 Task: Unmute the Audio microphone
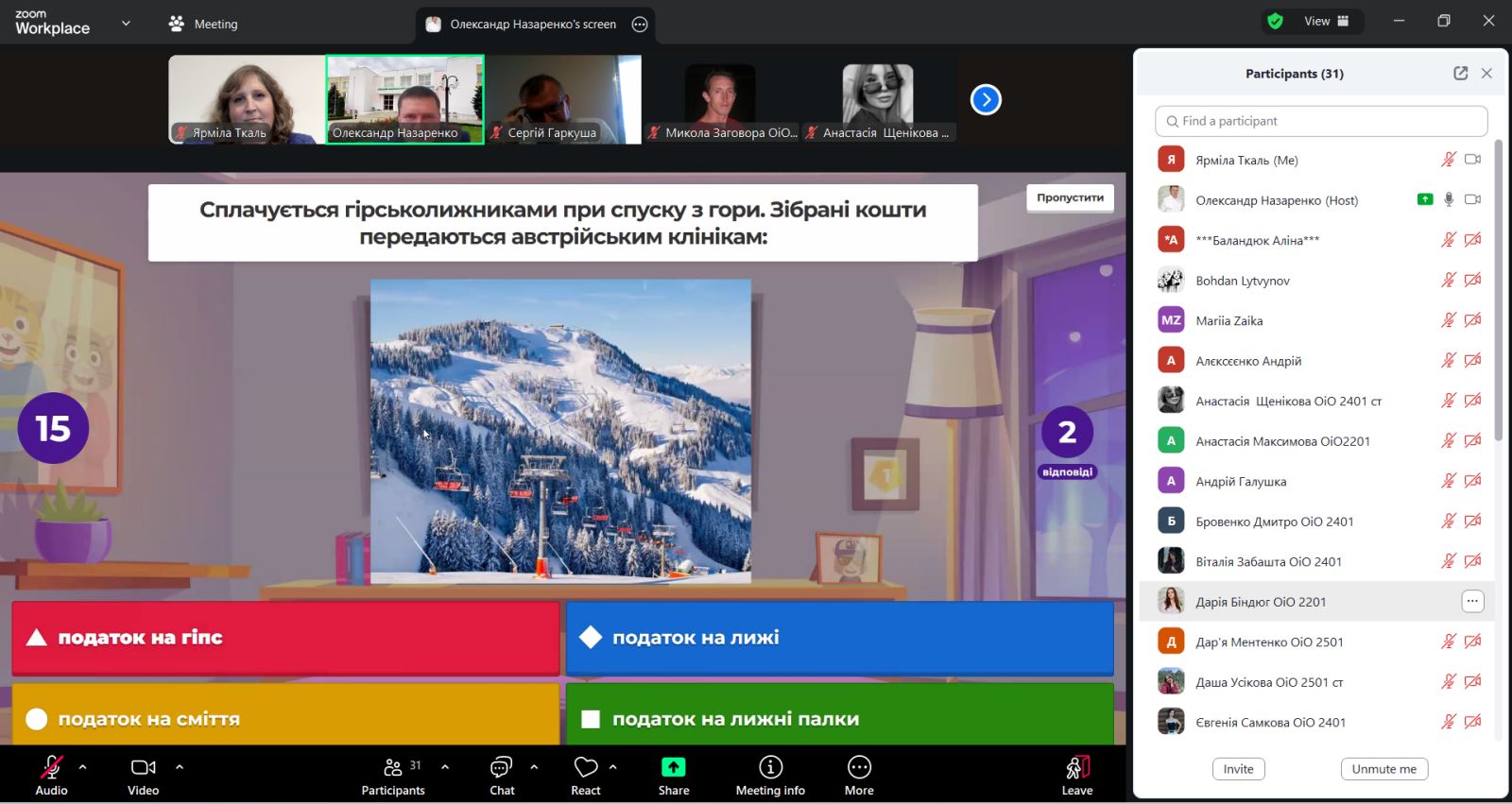pos(51,767)
